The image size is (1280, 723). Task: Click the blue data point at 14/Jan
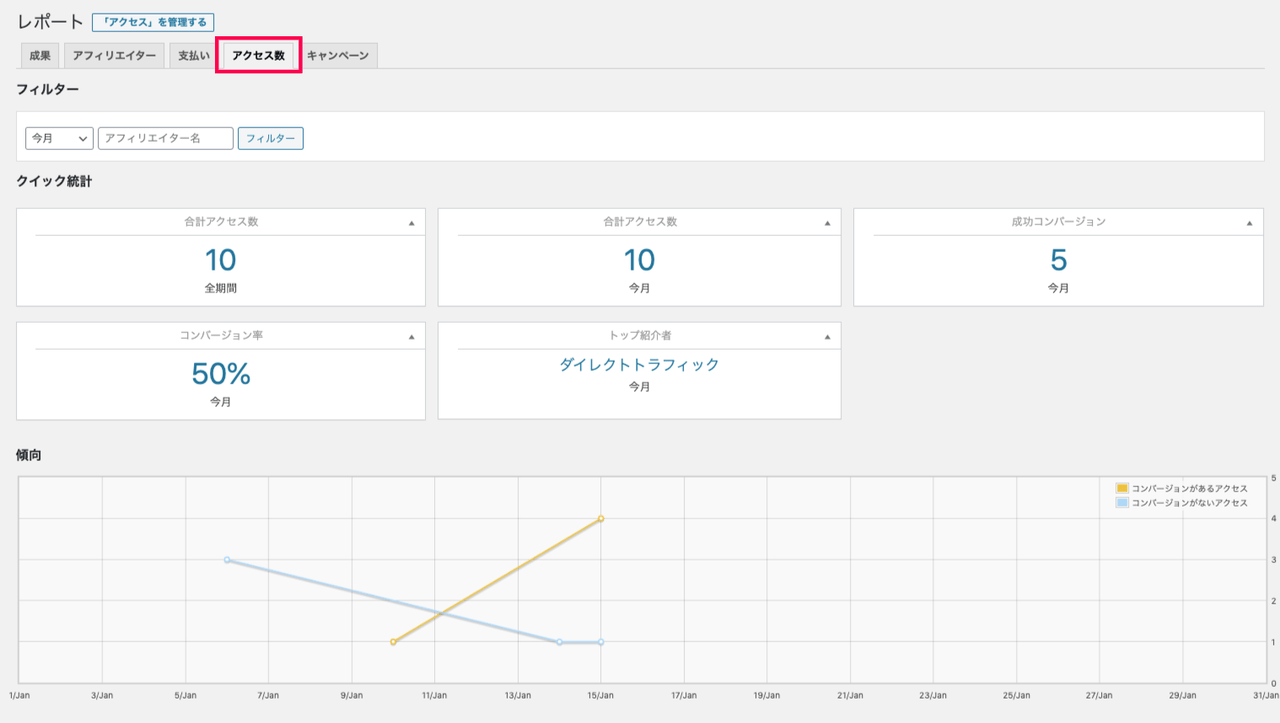(559, 642)
